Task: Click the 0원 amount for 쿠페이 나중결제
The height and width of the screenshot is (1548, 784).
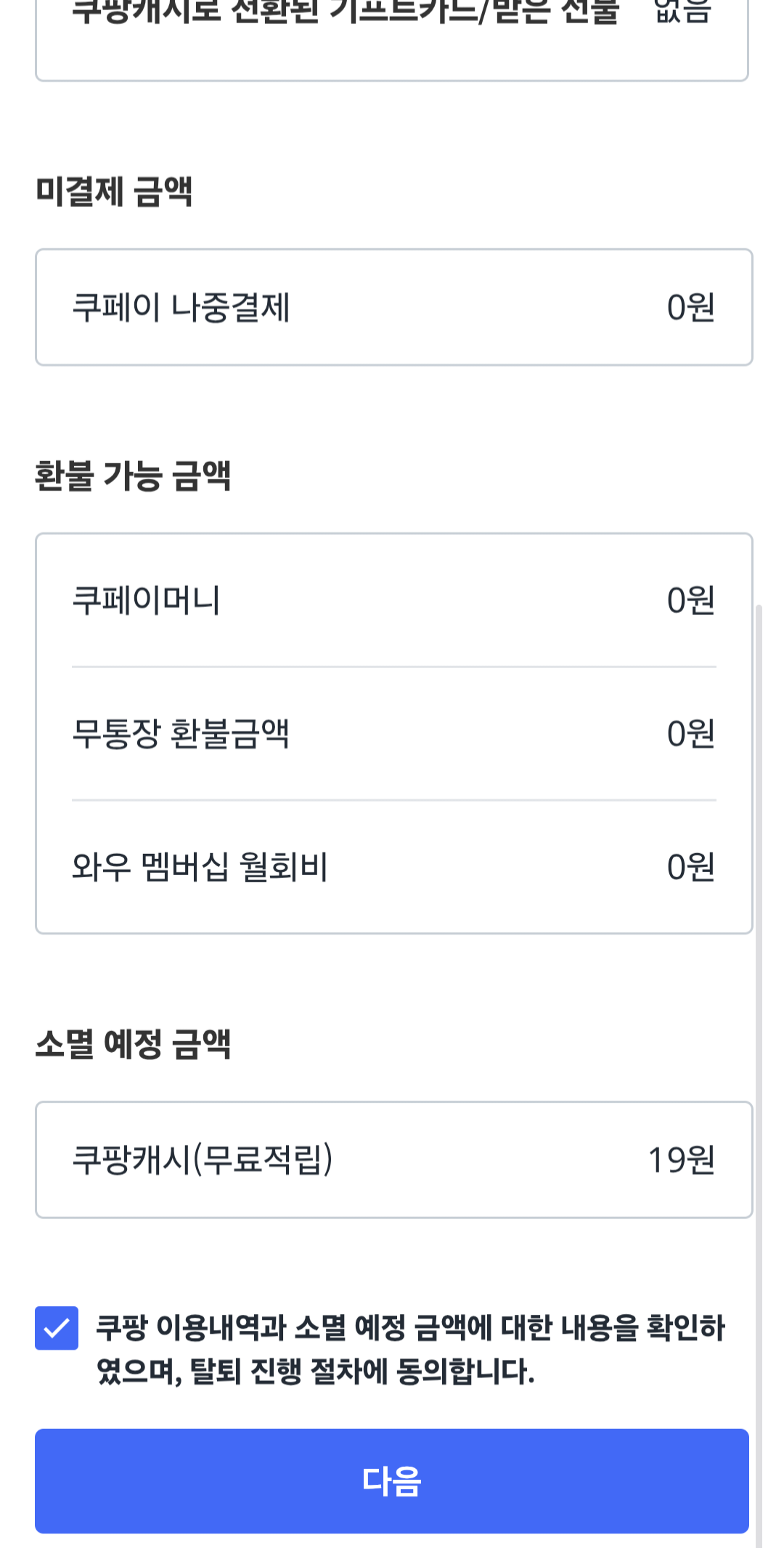Action: point(690,307)
